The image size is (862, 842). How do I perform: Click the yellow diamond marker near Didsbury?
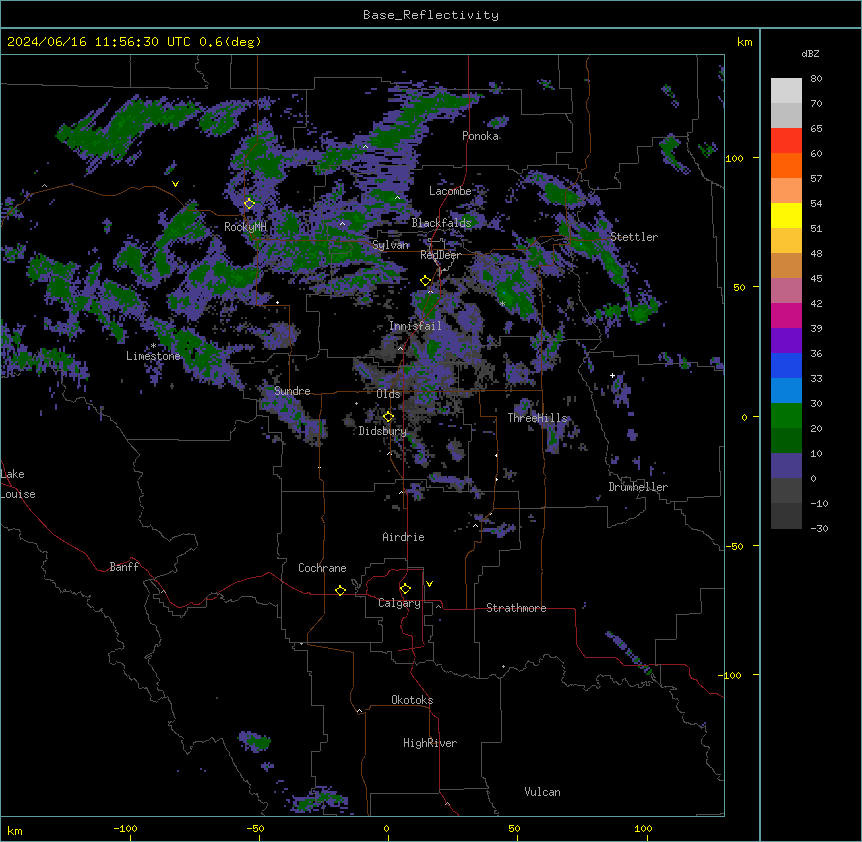coord(388,417)
